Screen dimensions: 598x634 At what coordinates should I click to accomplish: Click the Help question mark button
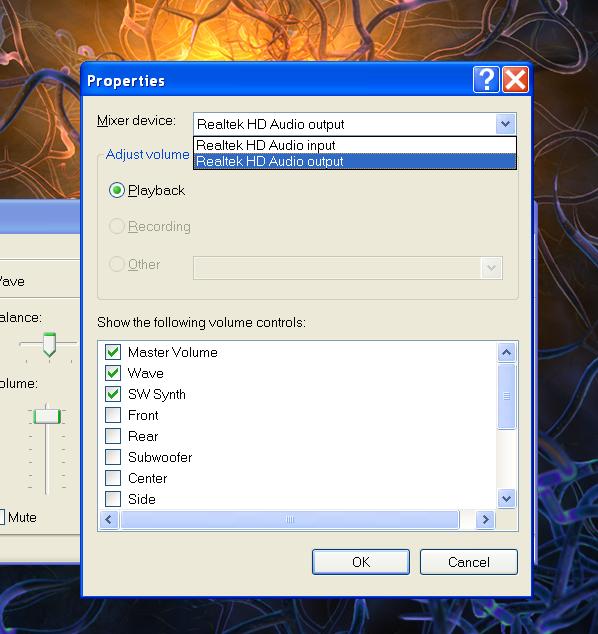click(486, 80)
